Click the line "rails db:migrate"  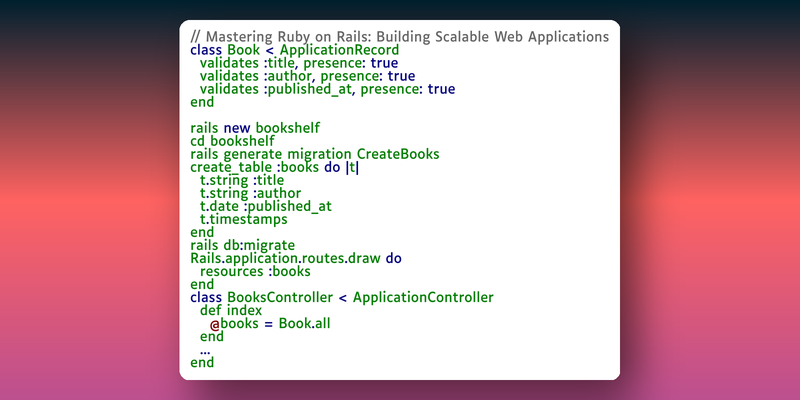[242, 245]
